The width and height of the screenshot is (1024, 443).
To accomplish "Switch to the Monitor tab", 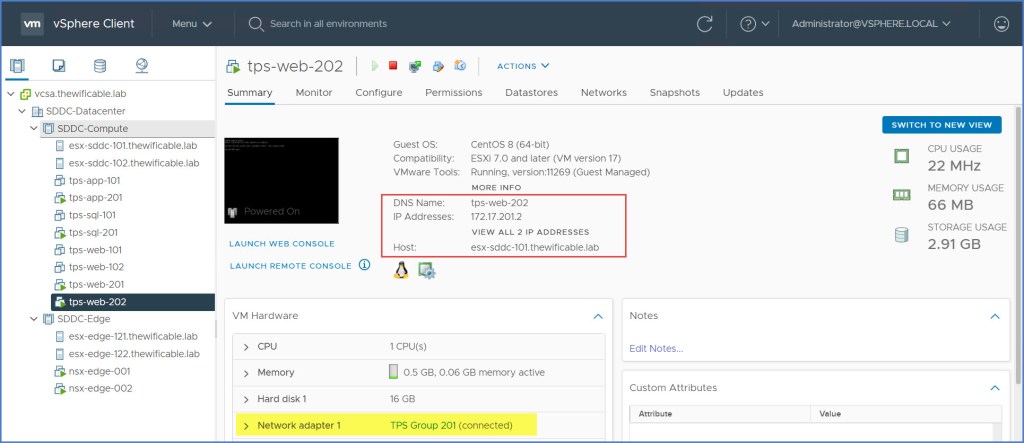I will click(314, 93).
